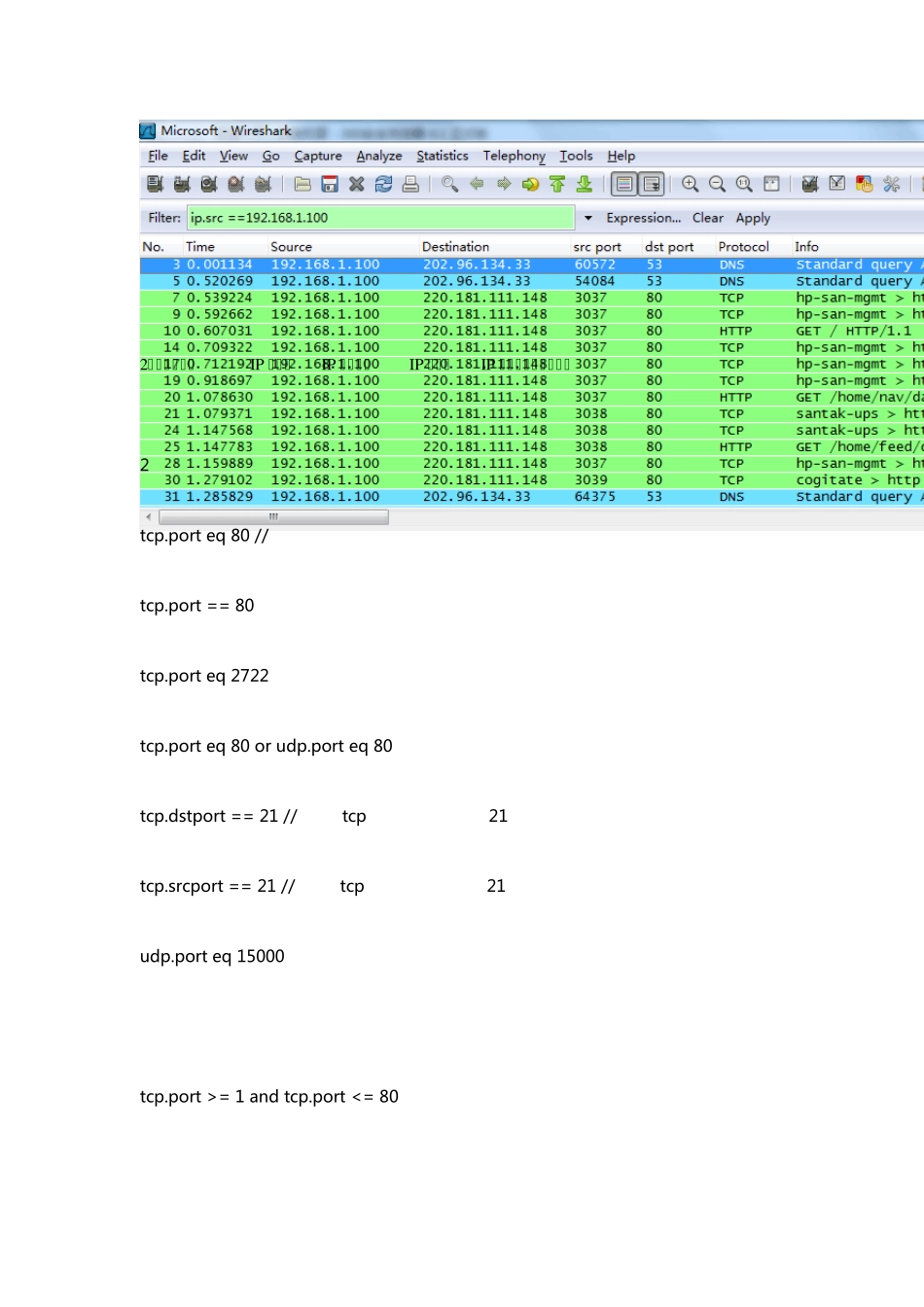
Task: Open the capture interfaces list icon
Action: click(x=155, y=184)
